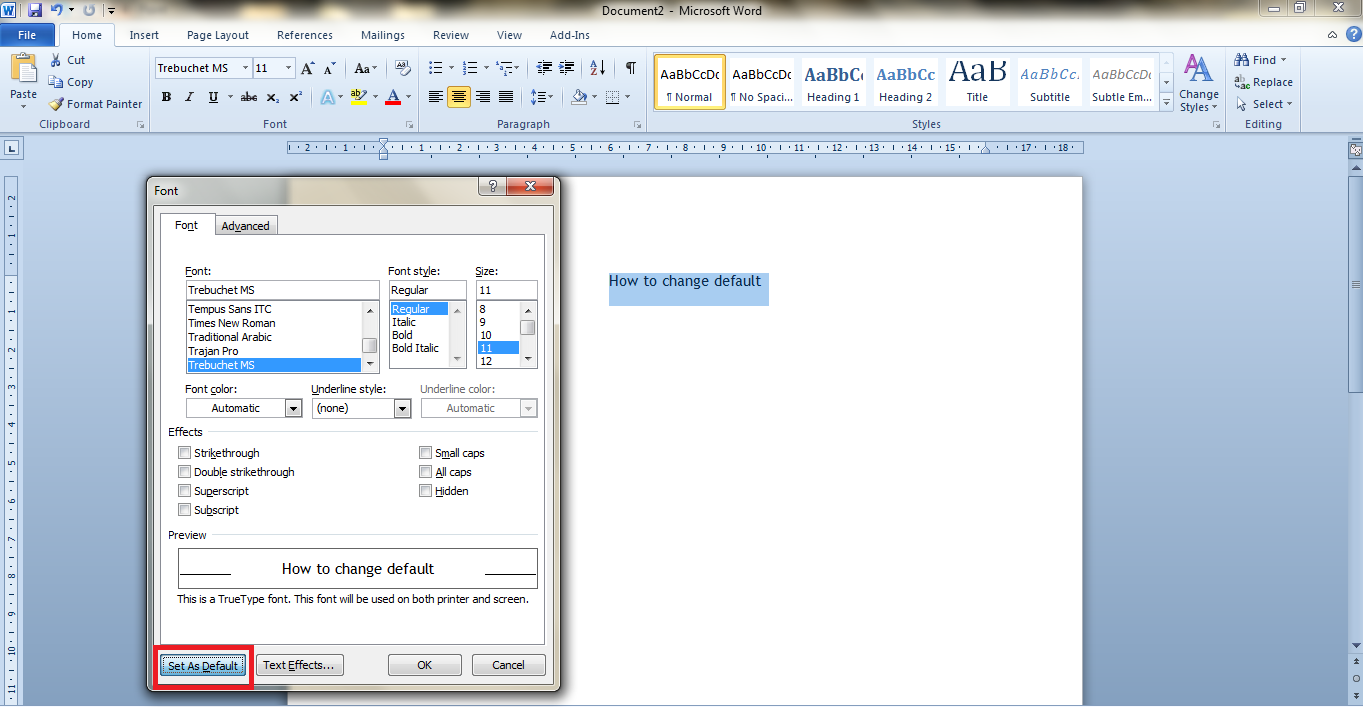The height and width of the screenshot is (707, 1363).
Task: Apply ribbon strikethrough (abc) formatting
Action: 249,97
